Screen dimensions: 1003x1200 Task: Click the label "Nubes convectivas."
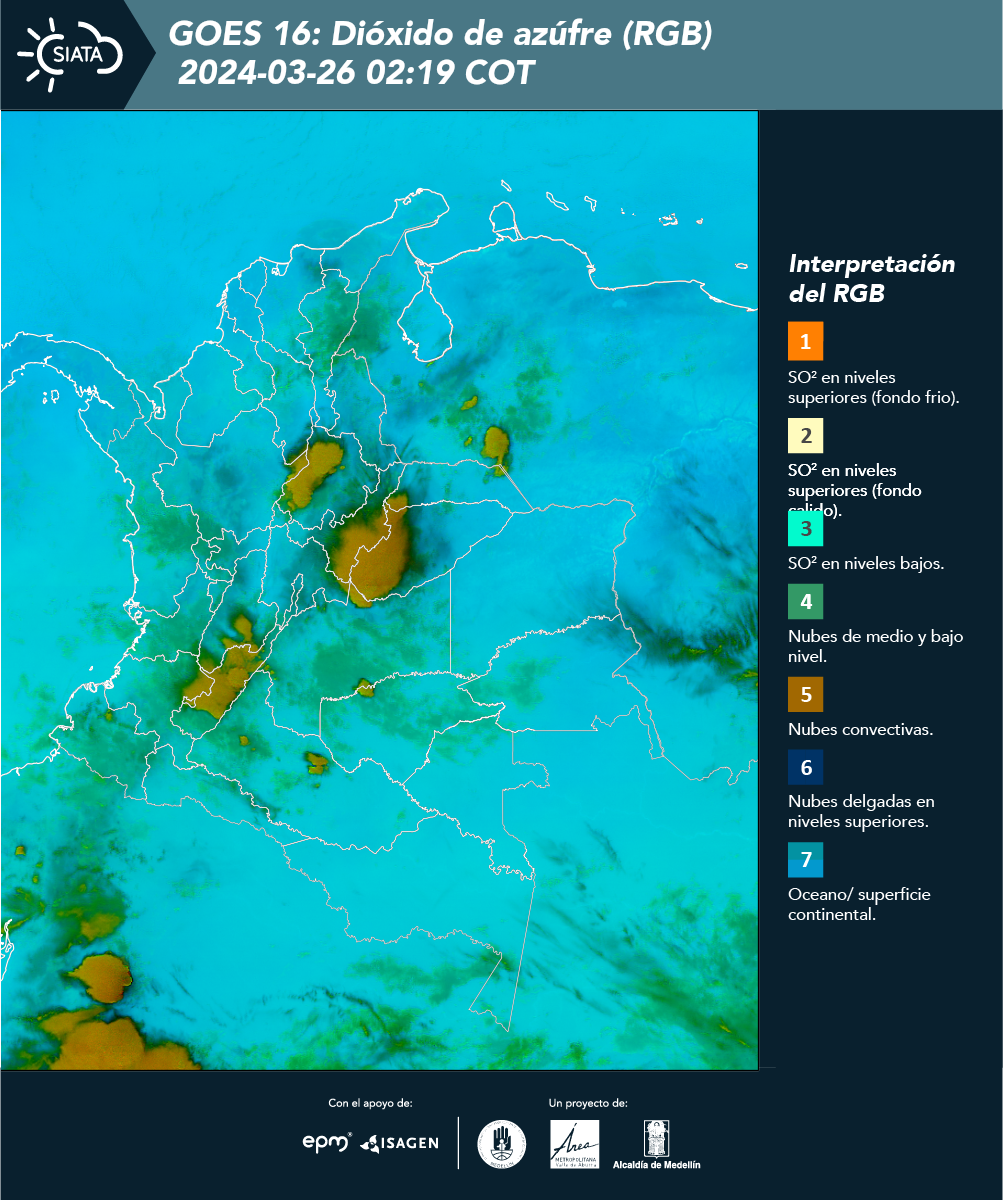click(860, 729)
